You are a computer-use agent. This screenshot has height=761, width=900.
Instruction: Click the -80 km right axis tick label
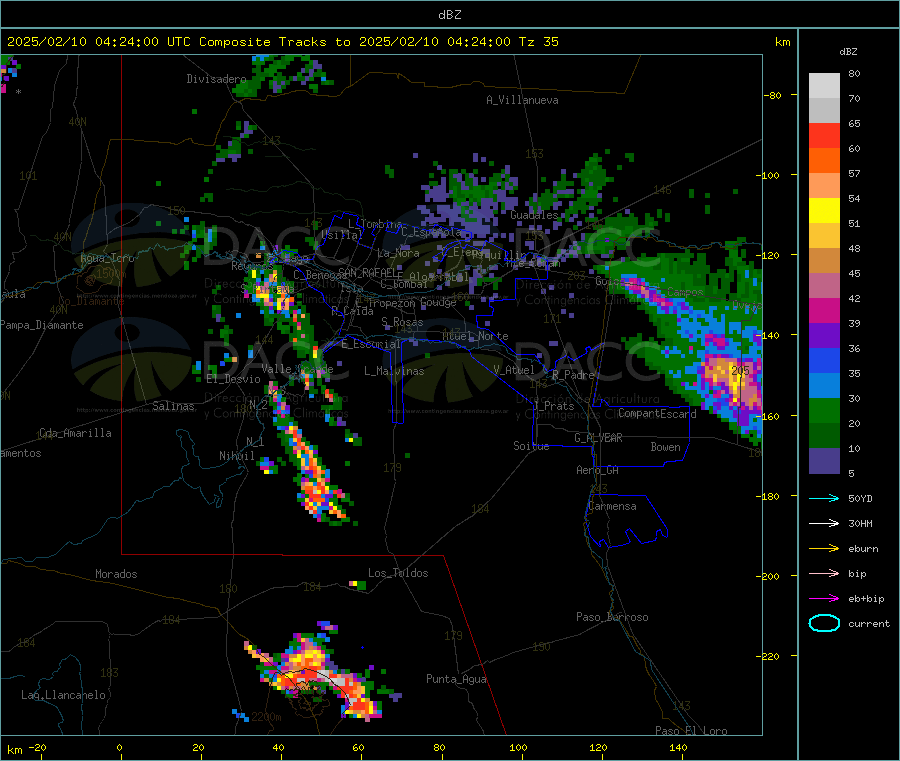pos(773,95)
